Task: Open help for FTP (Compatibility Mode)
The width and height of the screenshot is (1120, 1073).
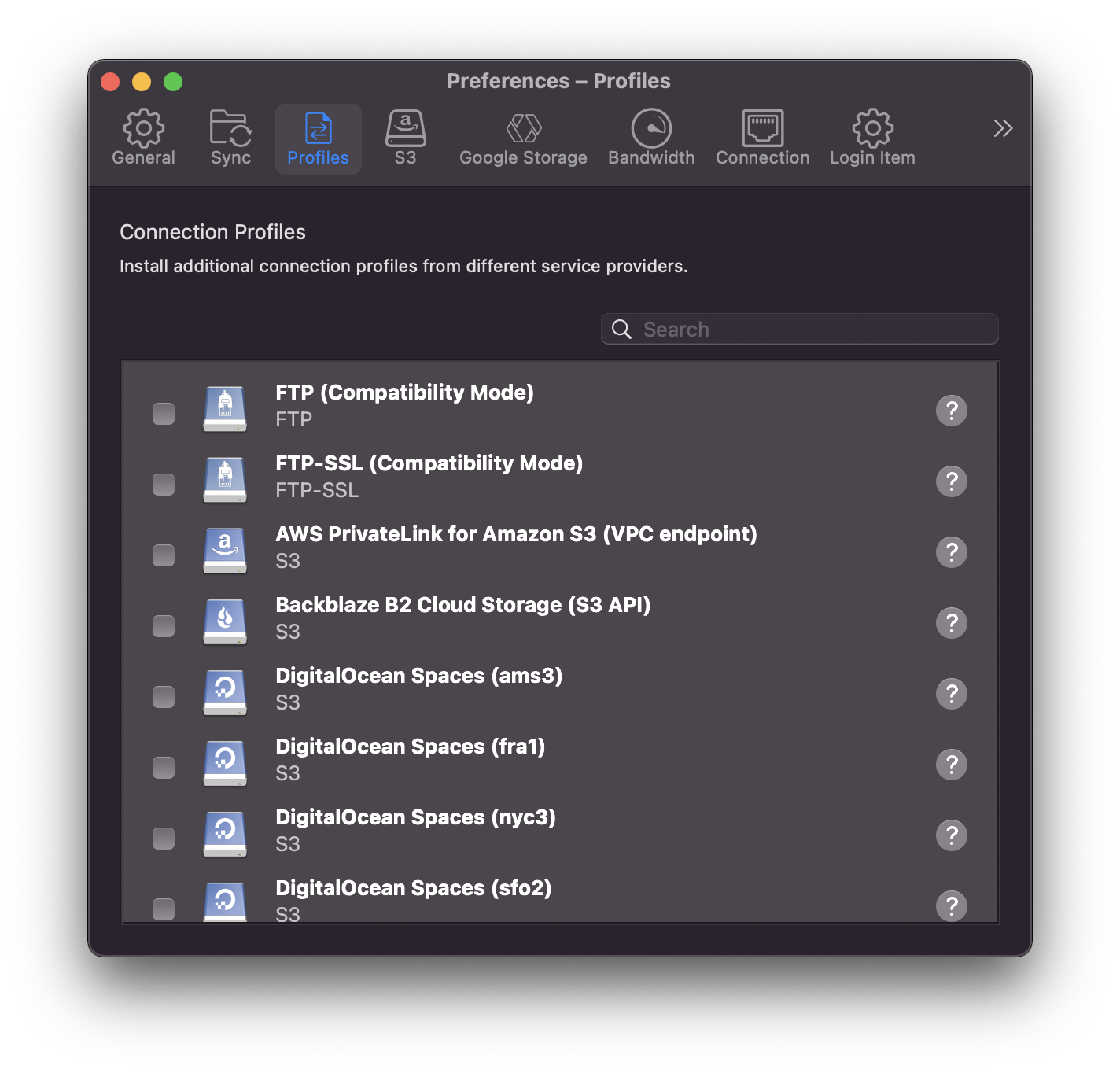Action: point(952,411)
